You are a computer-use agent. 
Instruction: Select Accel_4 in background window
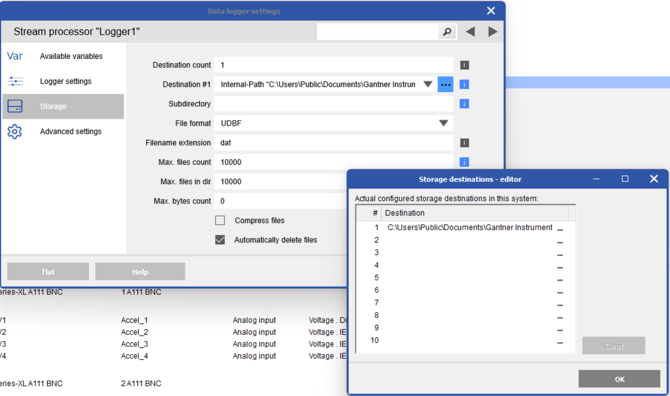[x=134, y=356]
